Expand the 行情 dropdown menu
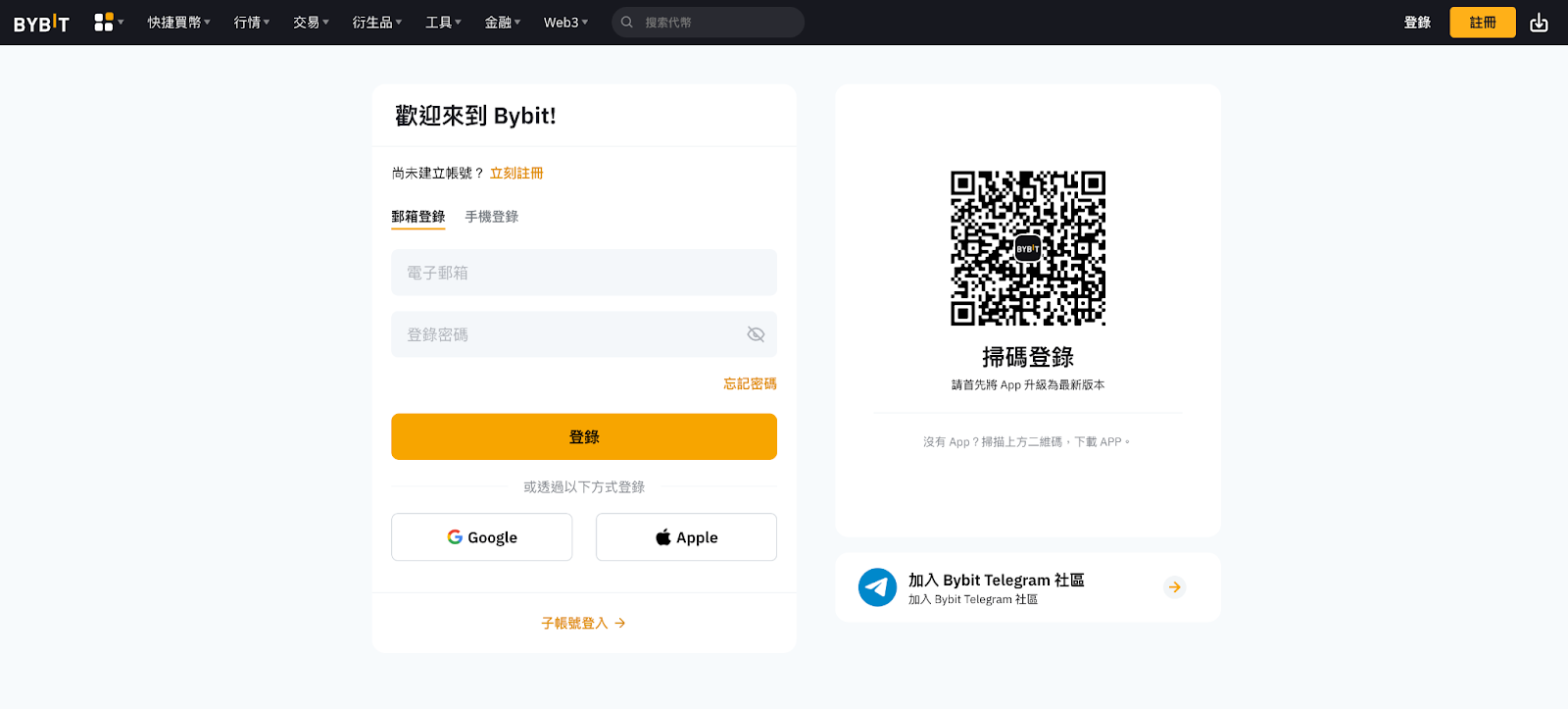The height and width of the screenshot is (709, 1568). tap(252, 23)
